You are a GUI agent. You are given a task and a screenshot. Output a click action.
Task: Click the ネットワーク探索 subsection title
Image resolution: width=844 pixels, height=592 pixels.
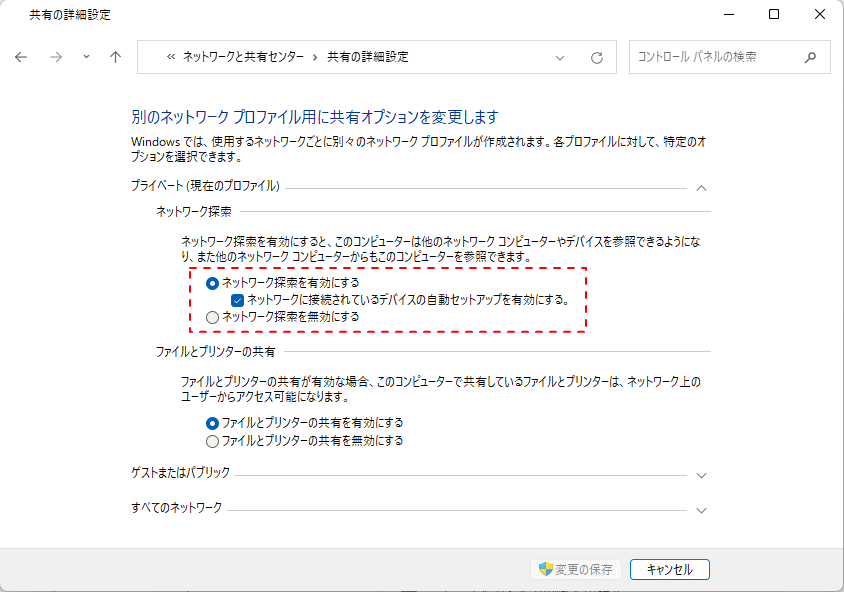point(194,212)
